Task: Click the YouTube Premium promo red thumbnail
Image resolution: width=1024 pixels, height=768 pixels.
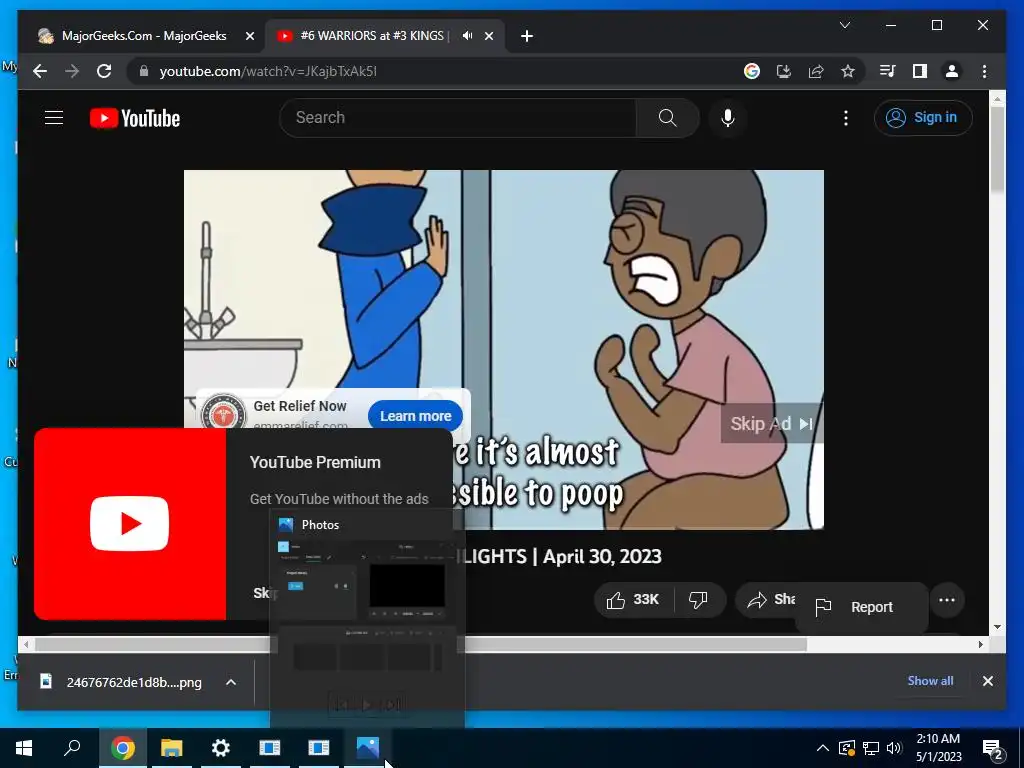Action: (130, 523)
